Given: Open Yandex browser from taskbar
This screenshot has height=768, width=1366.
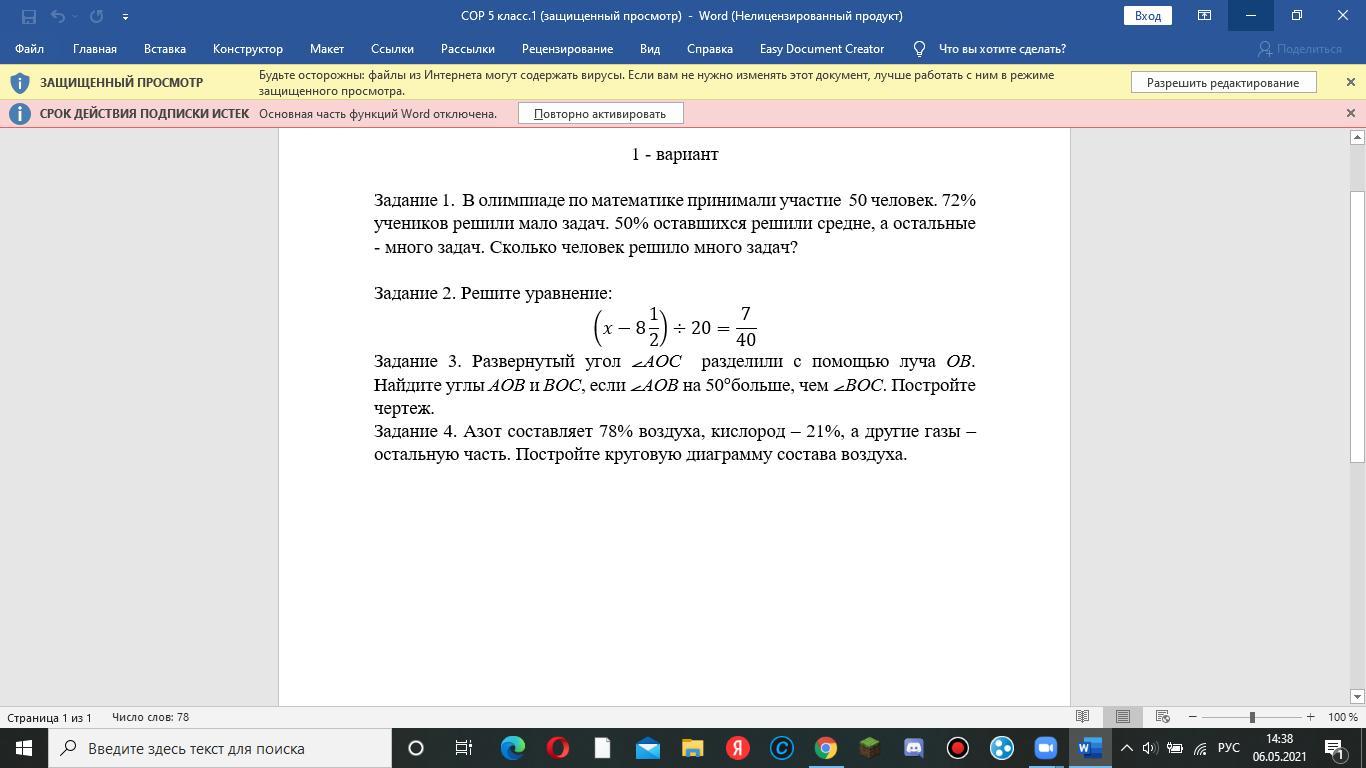Looking at the screenshot, I should [737, 748].
